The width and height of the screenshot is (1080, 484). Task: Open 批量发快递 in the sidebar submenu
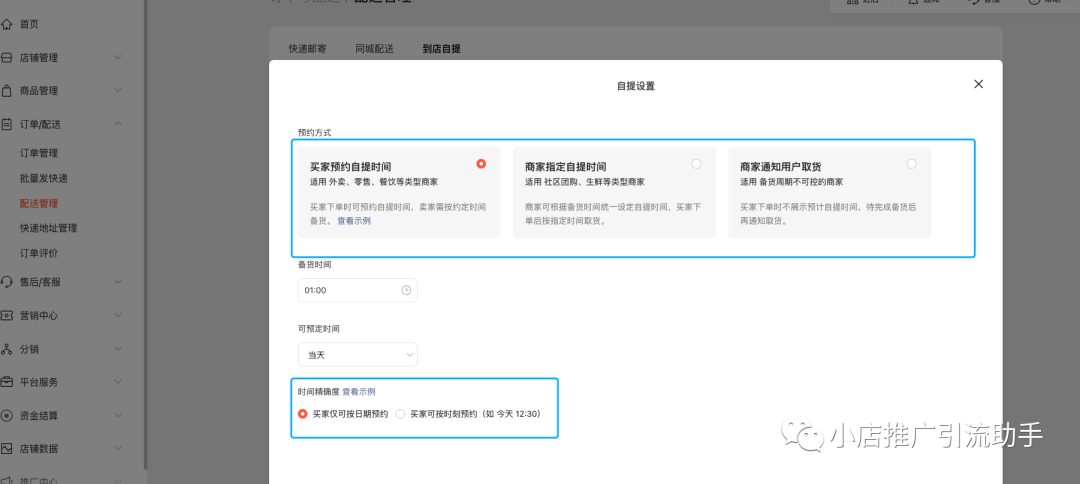44,178
